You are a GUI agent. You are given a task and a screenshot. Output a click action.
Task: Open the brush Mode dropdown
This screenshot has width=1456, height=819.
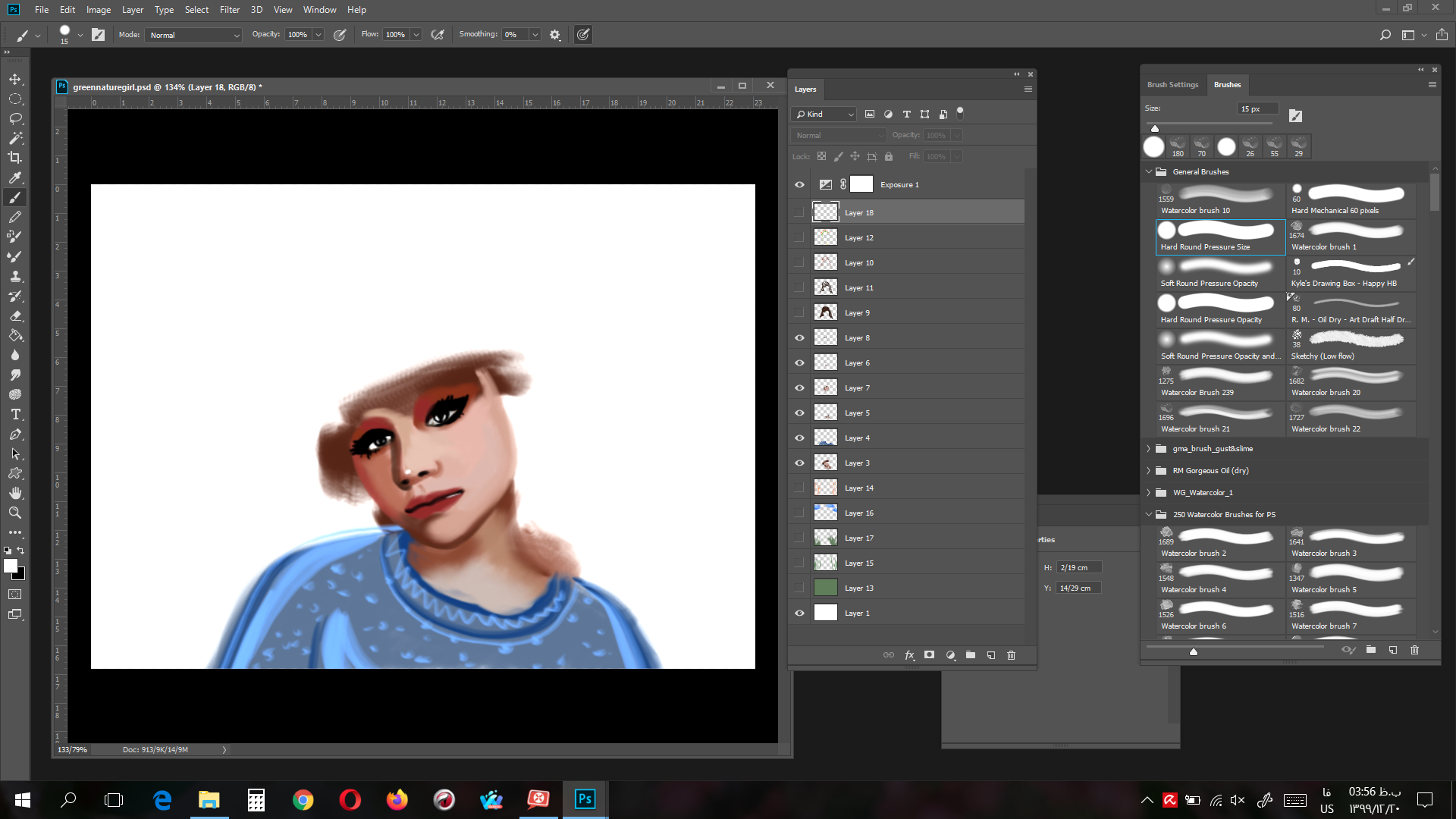[194, 35]
